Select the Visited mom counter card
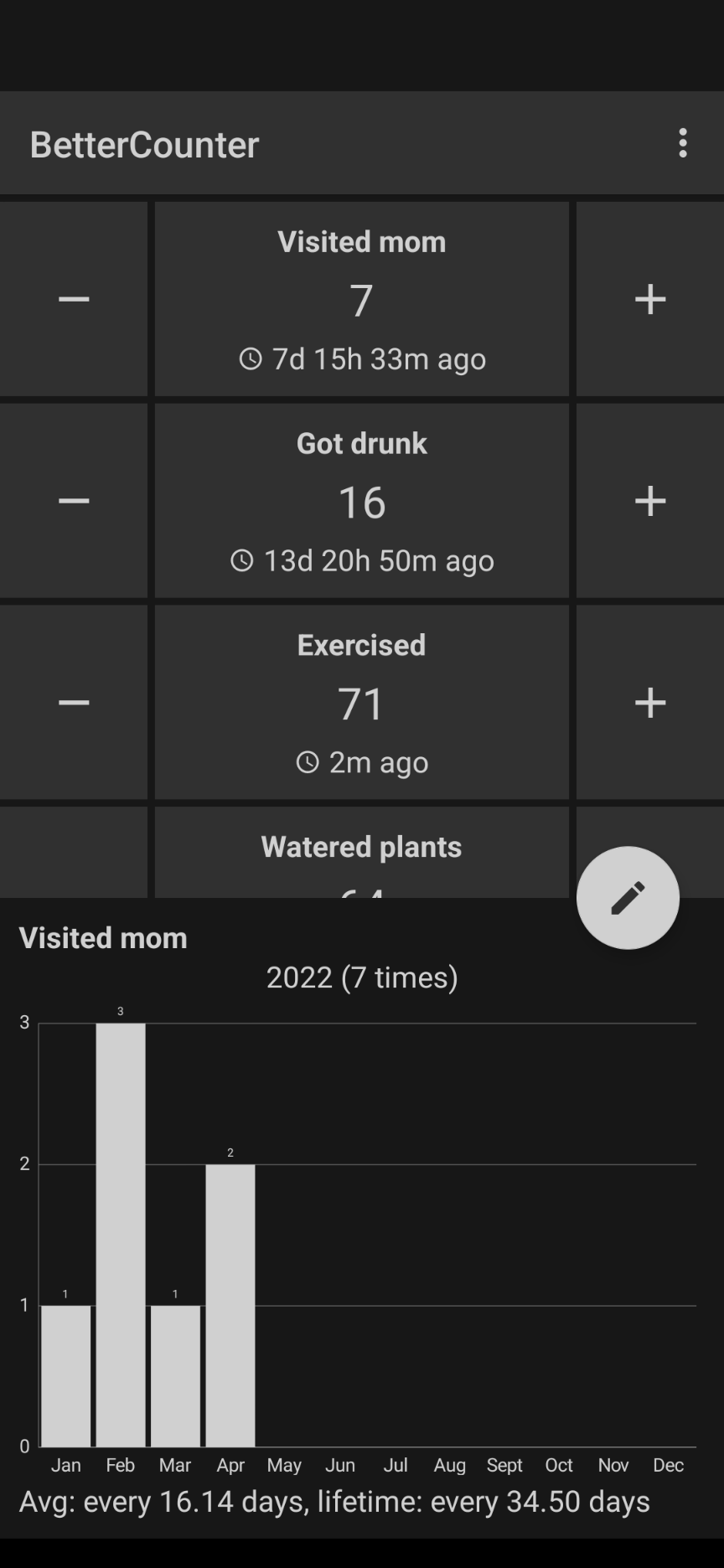 point(361,299)
